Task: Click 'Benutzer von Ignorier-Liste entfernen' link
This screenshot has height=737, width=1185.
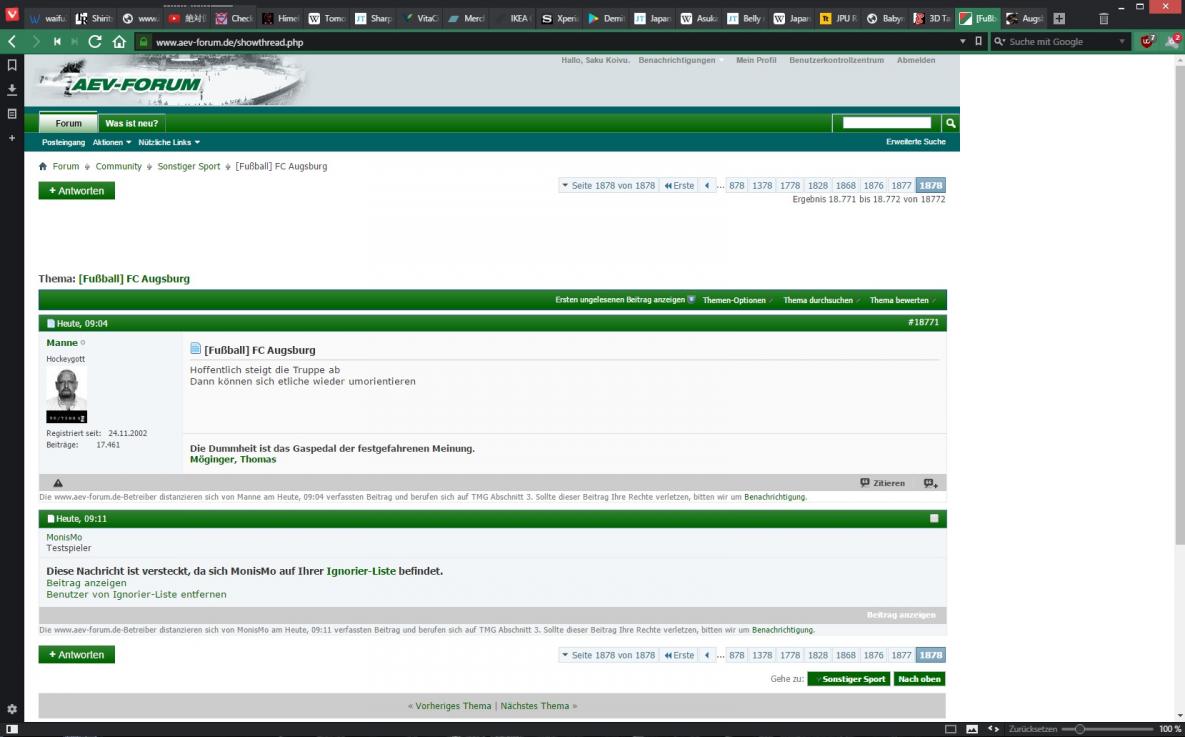Action: point(136,594)
